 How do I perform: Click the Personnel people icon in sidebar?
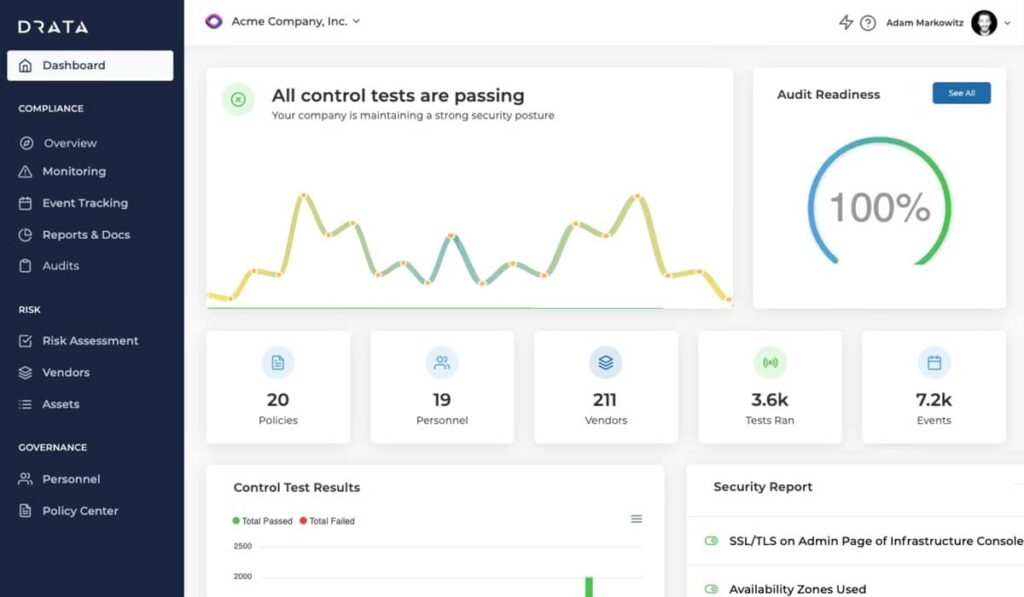point(25,479)
